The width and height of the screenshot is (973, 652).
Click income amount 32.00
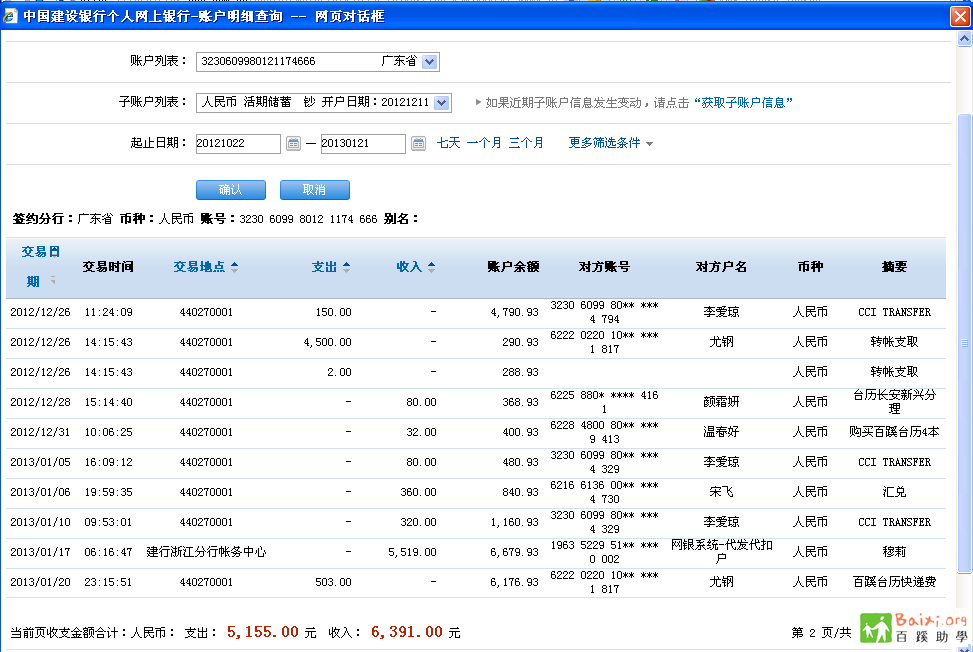[421, 432]
